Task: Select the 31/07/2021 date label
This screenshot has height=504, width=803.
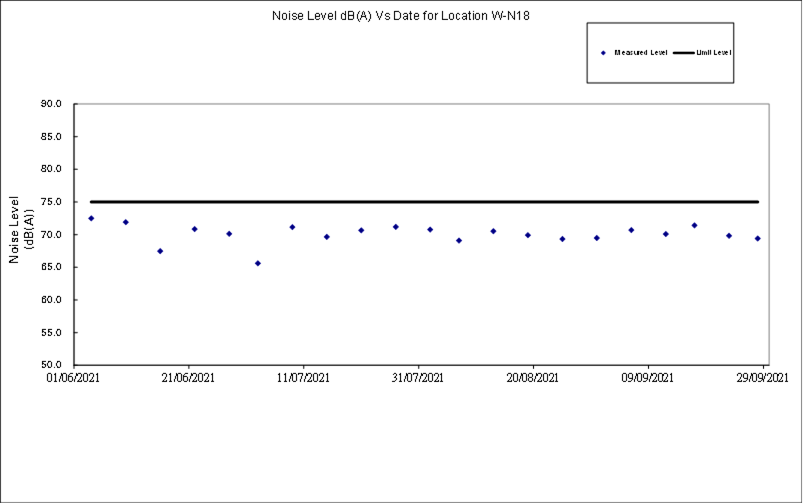Action: tap(419, 378)
